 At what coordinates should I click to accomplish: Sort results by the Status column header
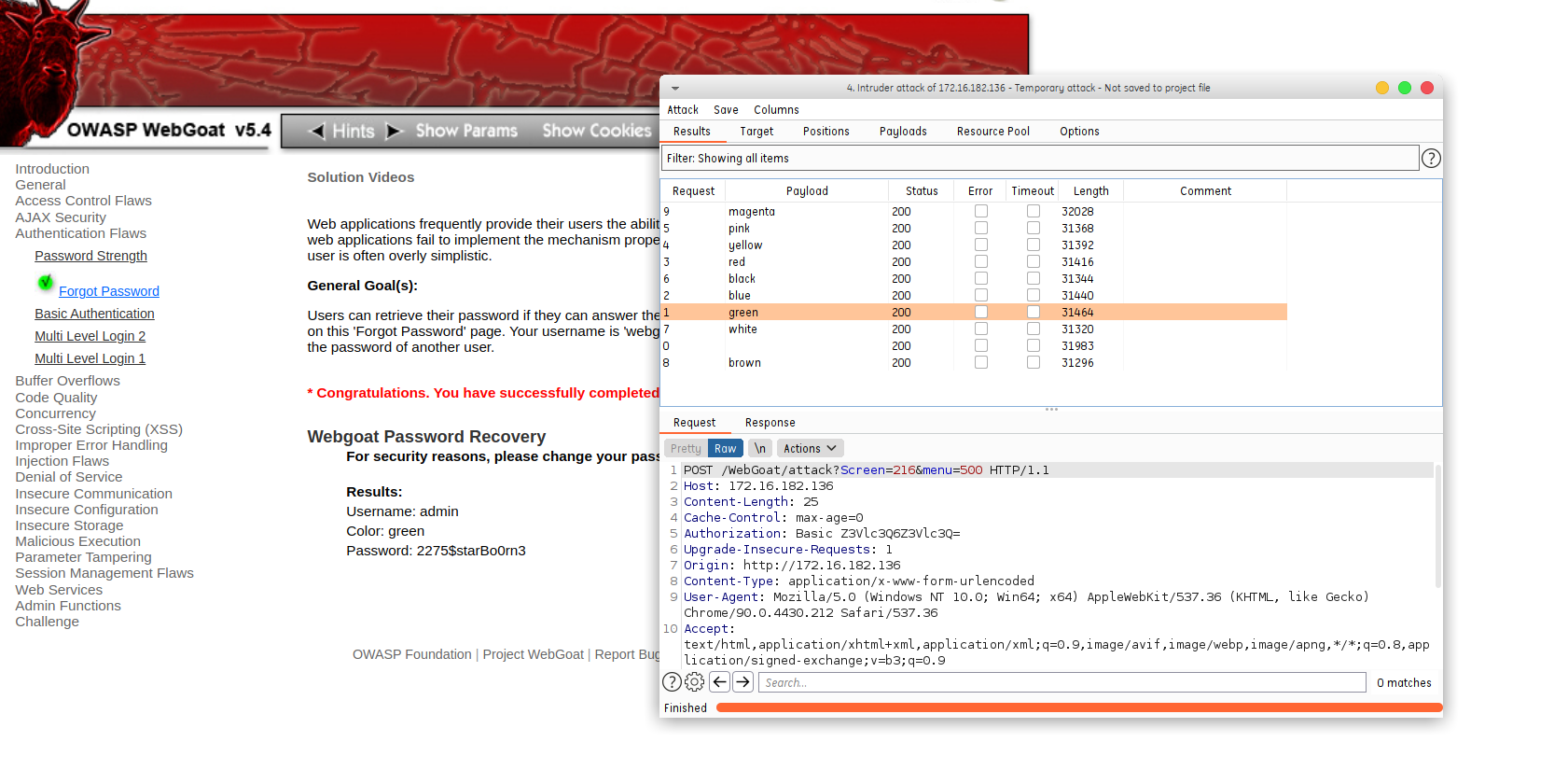click(x=922, y=191)
